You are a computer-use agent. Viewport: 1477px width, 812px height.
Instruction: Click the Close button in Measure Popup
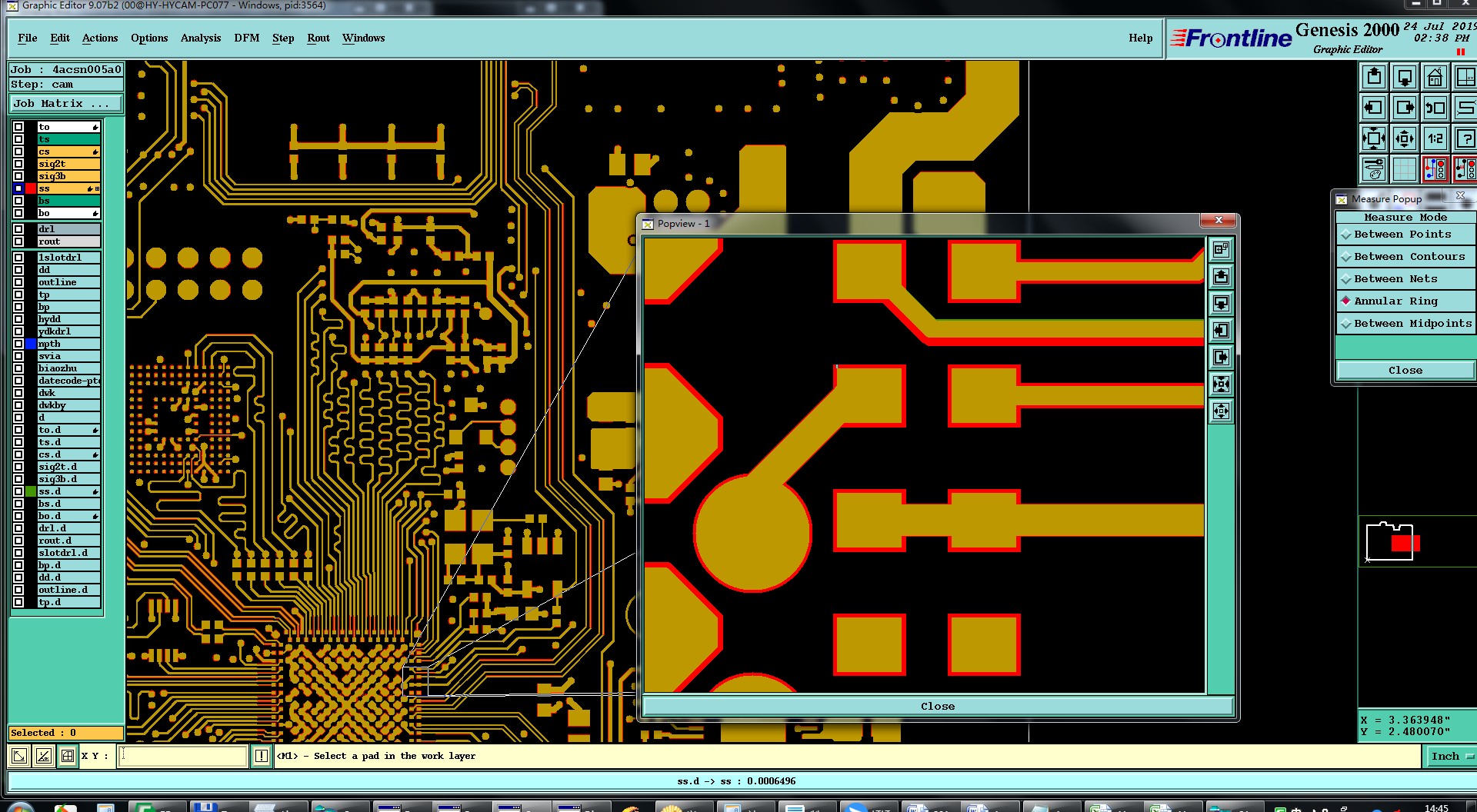click(1405, 371)
